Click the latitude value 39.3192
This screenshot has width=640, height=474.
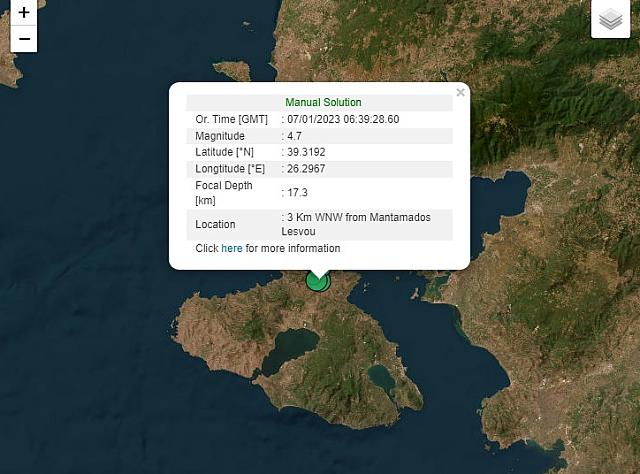pos(305,152)
